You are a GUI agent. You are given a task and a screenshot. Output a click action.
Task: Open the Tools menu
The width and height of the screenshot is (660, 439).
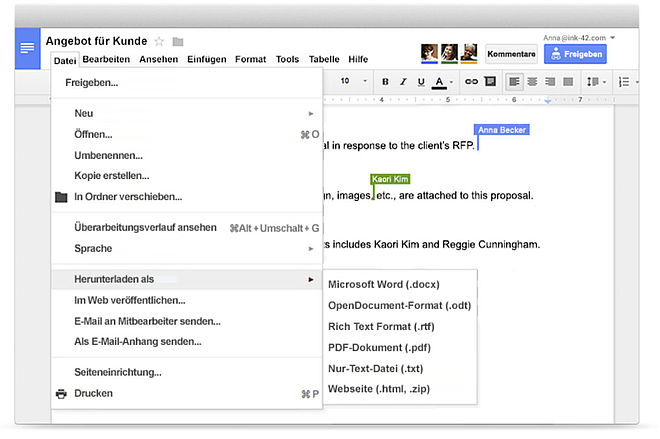pos(287,59)
